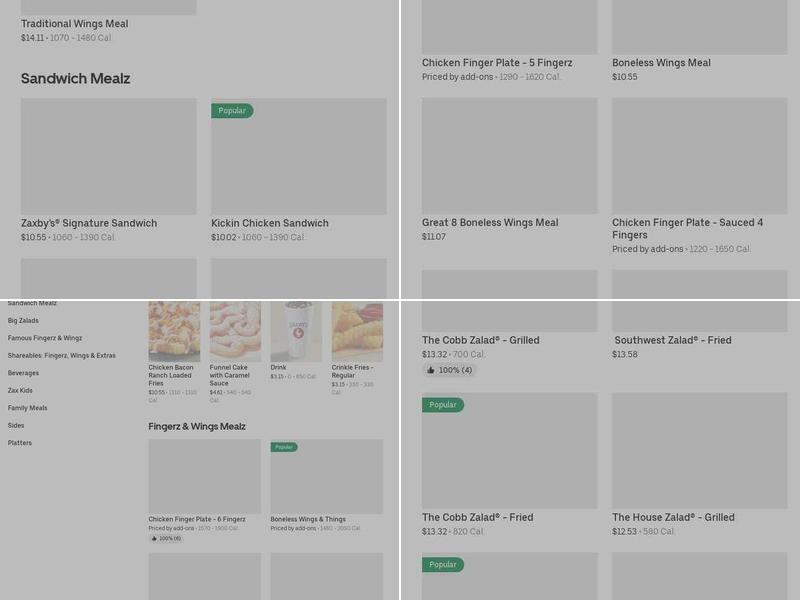The height and width of the screenshot is (600, 800).
Task: Click thumbs-up rating under Chicken Finger Plate 6 Fingerz
Action: tap(166, 538)
